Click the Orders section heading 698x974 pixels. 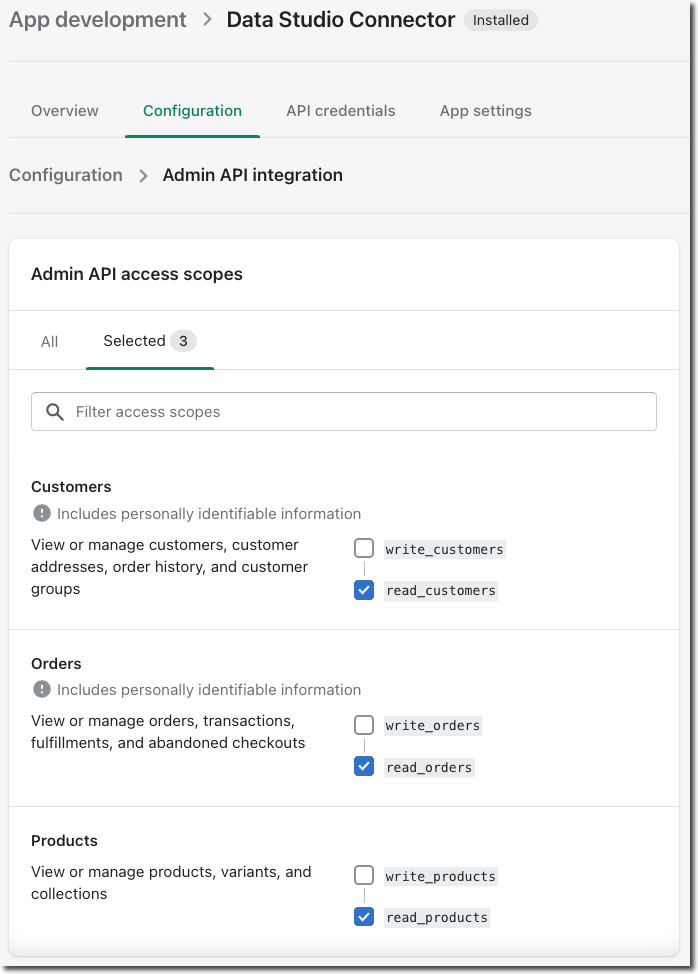(57, 663)
